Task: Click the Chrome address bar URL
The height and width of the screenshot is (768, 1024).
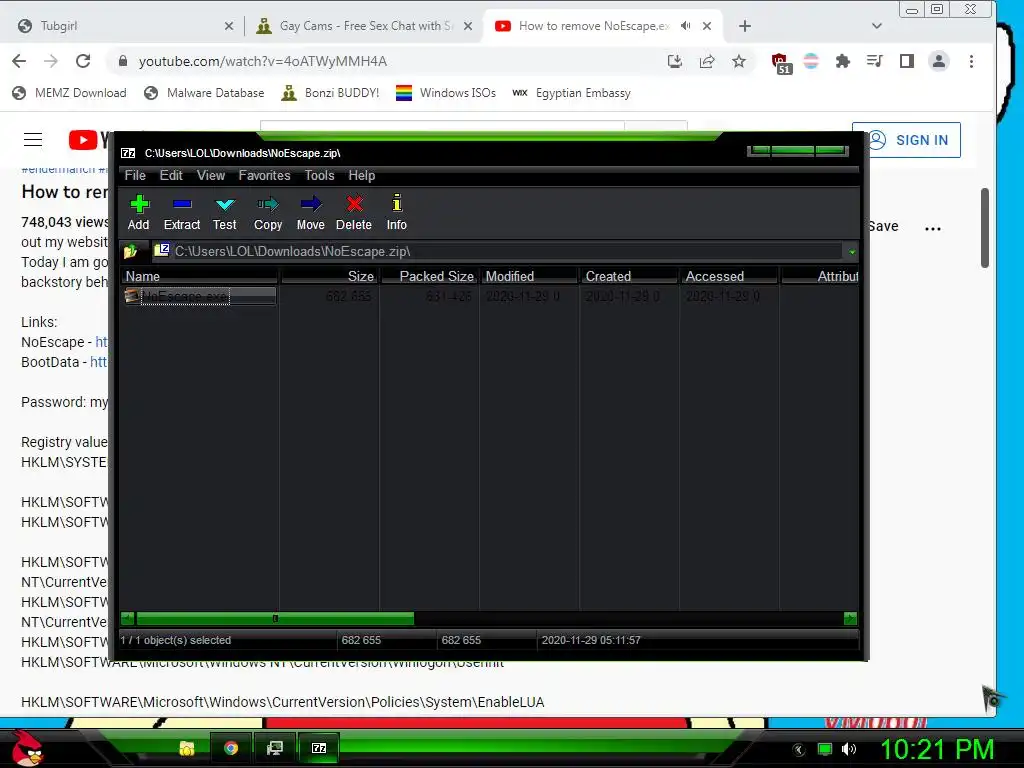Action: click(263, 61)
